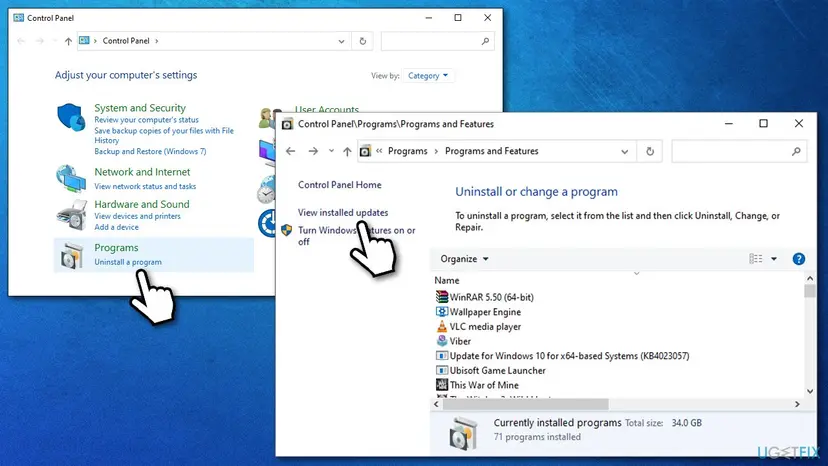Click the Programs and Features search field
The width and height of the screenshot is (828, 466).
(739, 152)
